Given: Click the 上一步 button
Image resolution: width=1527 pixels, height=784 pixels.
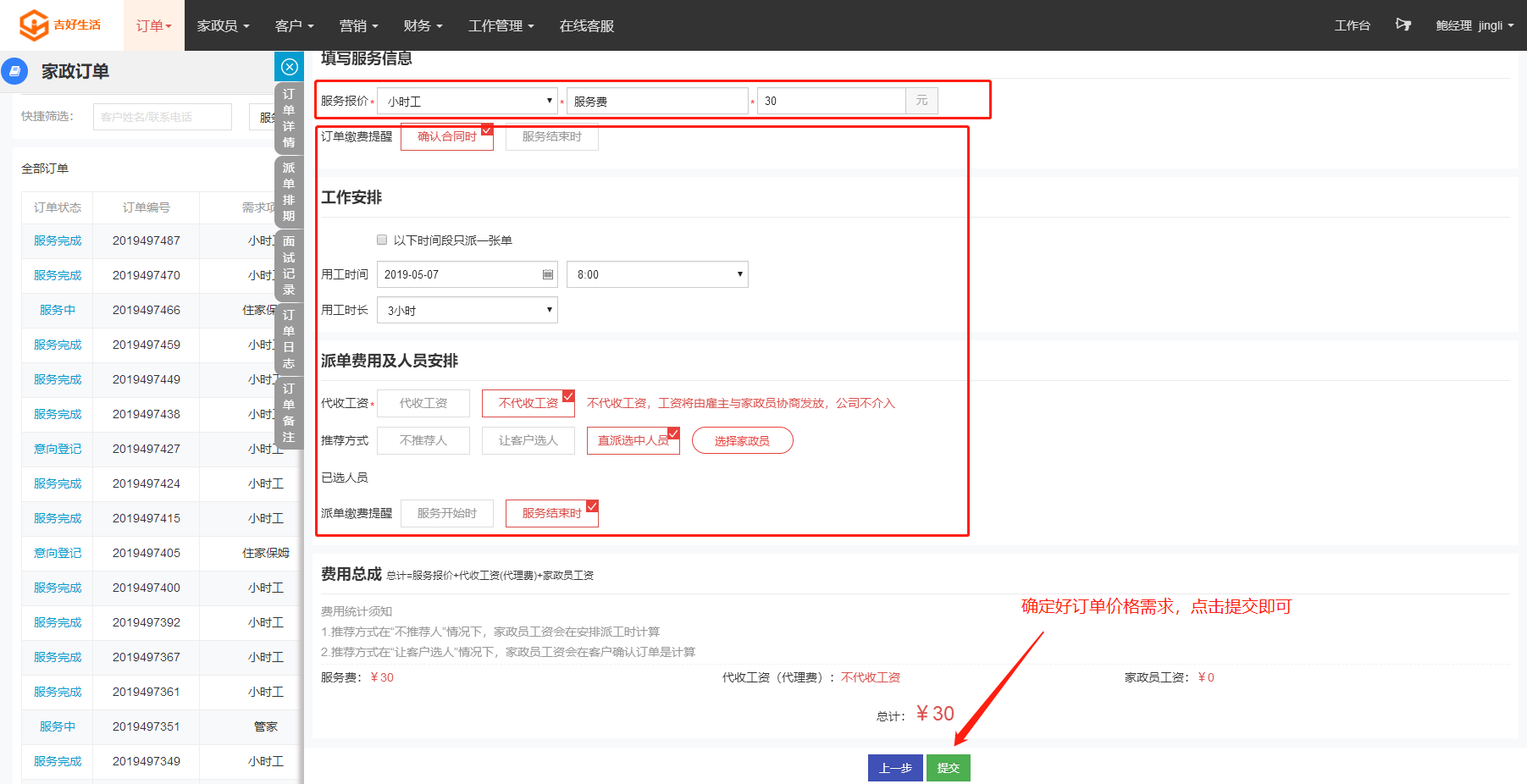Looking at the screenshot, I should (895, 768).
